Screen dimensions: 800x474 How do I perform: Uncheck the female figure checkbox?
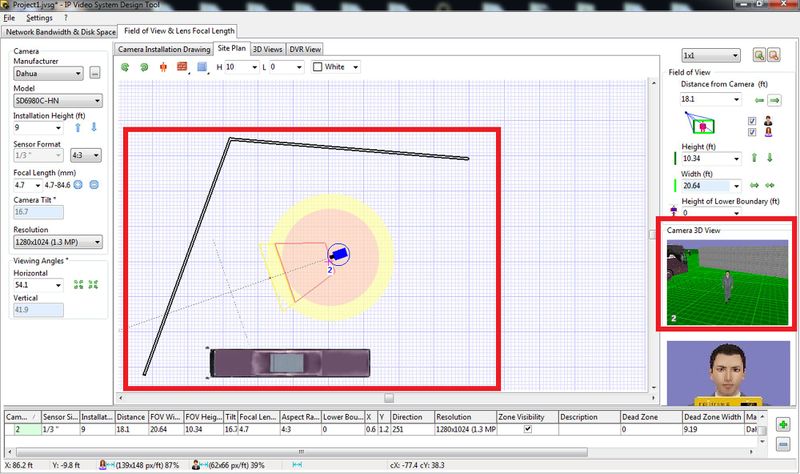753,132
